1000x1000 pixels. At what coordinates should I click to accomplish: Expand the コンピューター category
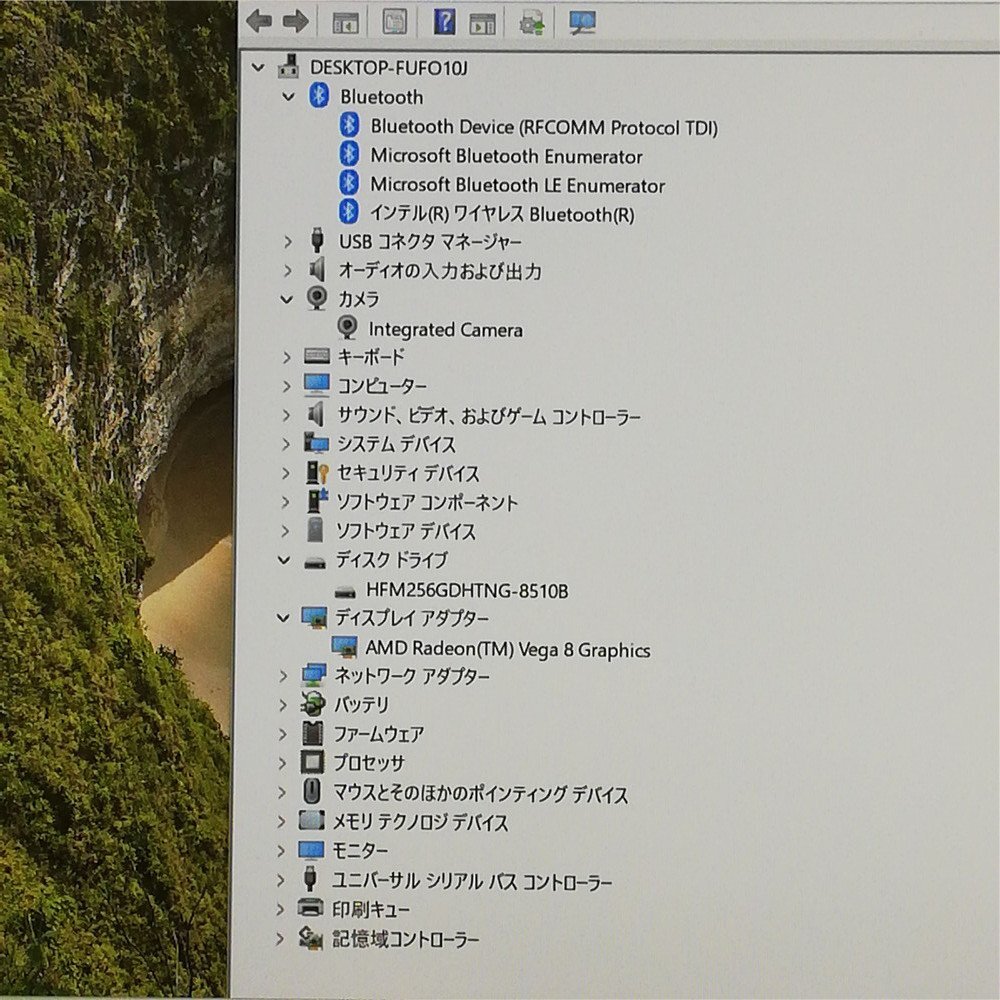click(x=286, y=386)
